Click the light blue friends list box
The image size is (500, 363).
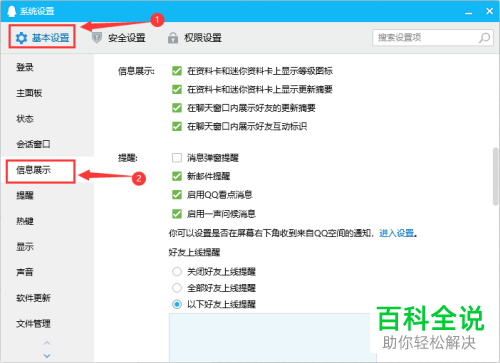(x=273, y=337)
